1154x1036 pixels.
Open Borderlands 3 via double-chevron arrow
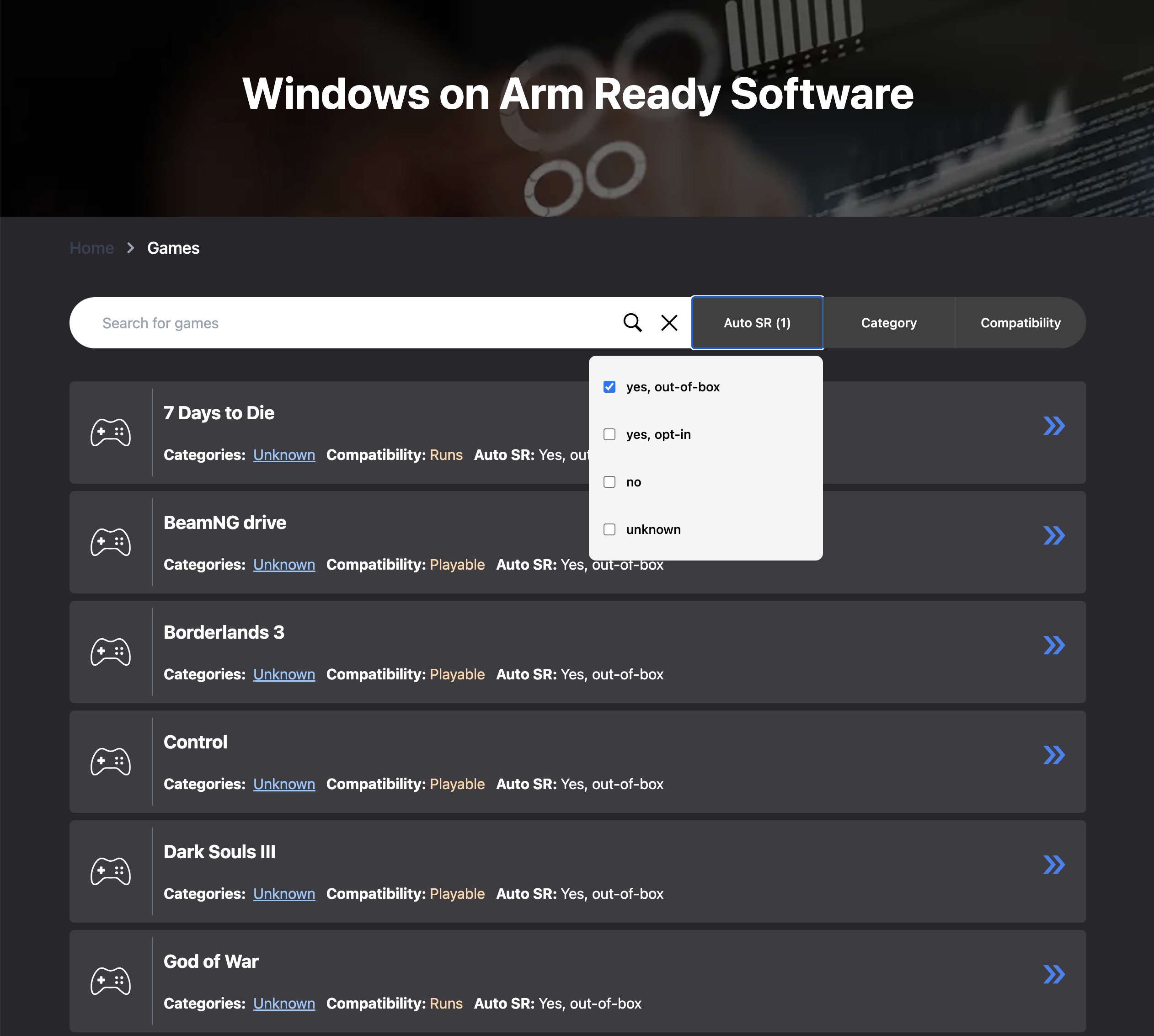[1054, 645]
